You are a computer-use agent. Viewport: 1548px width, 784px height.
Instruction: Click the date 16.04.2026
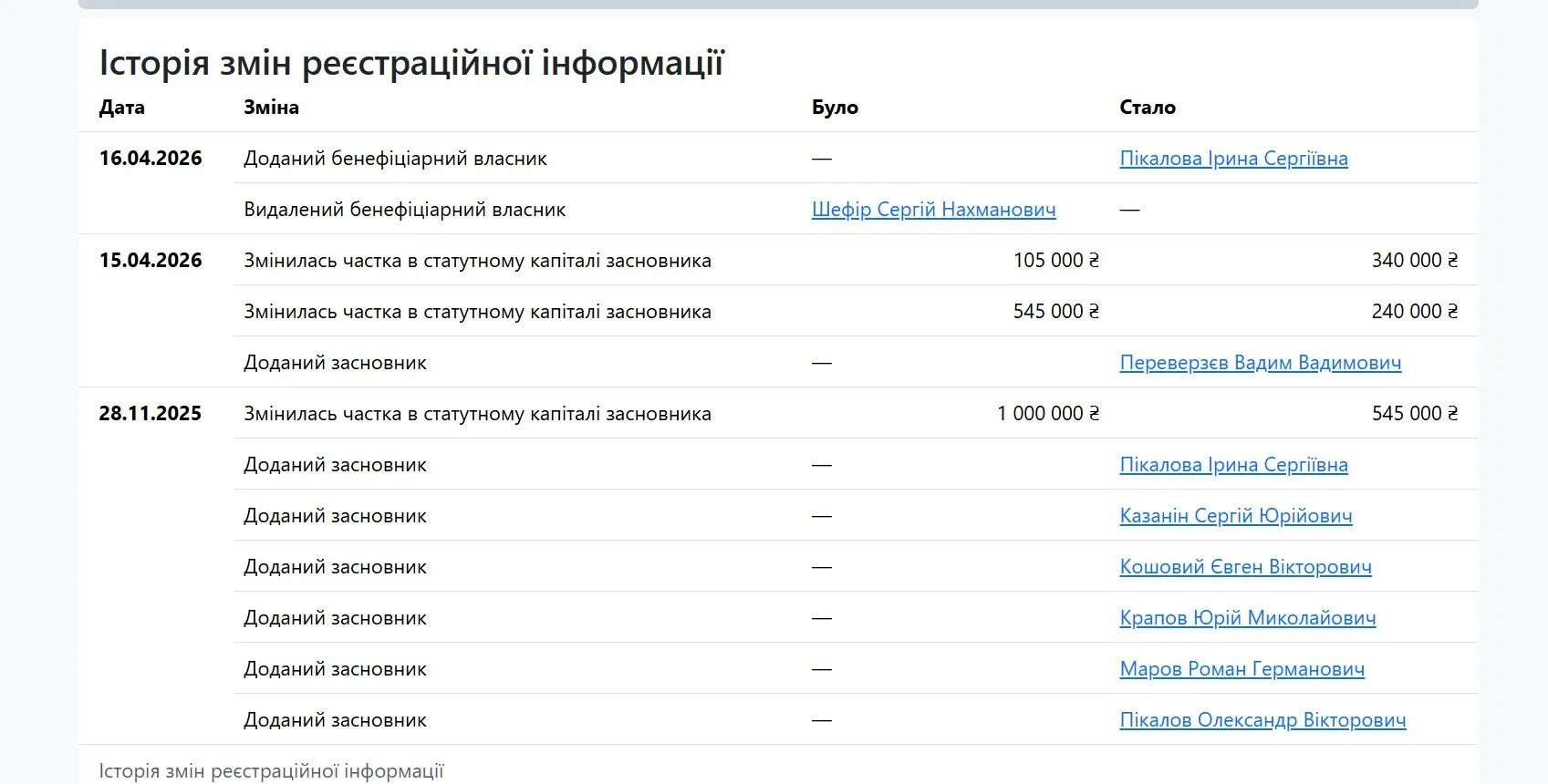tap(151, 159)
